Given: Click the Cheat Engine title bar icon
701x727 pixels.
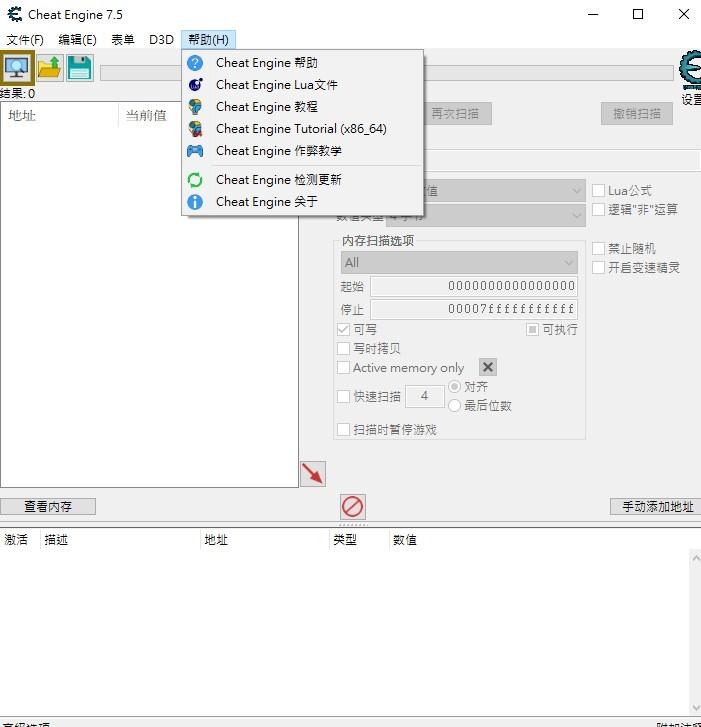Looking at the screenshot, I should click(x=15, y=14).
